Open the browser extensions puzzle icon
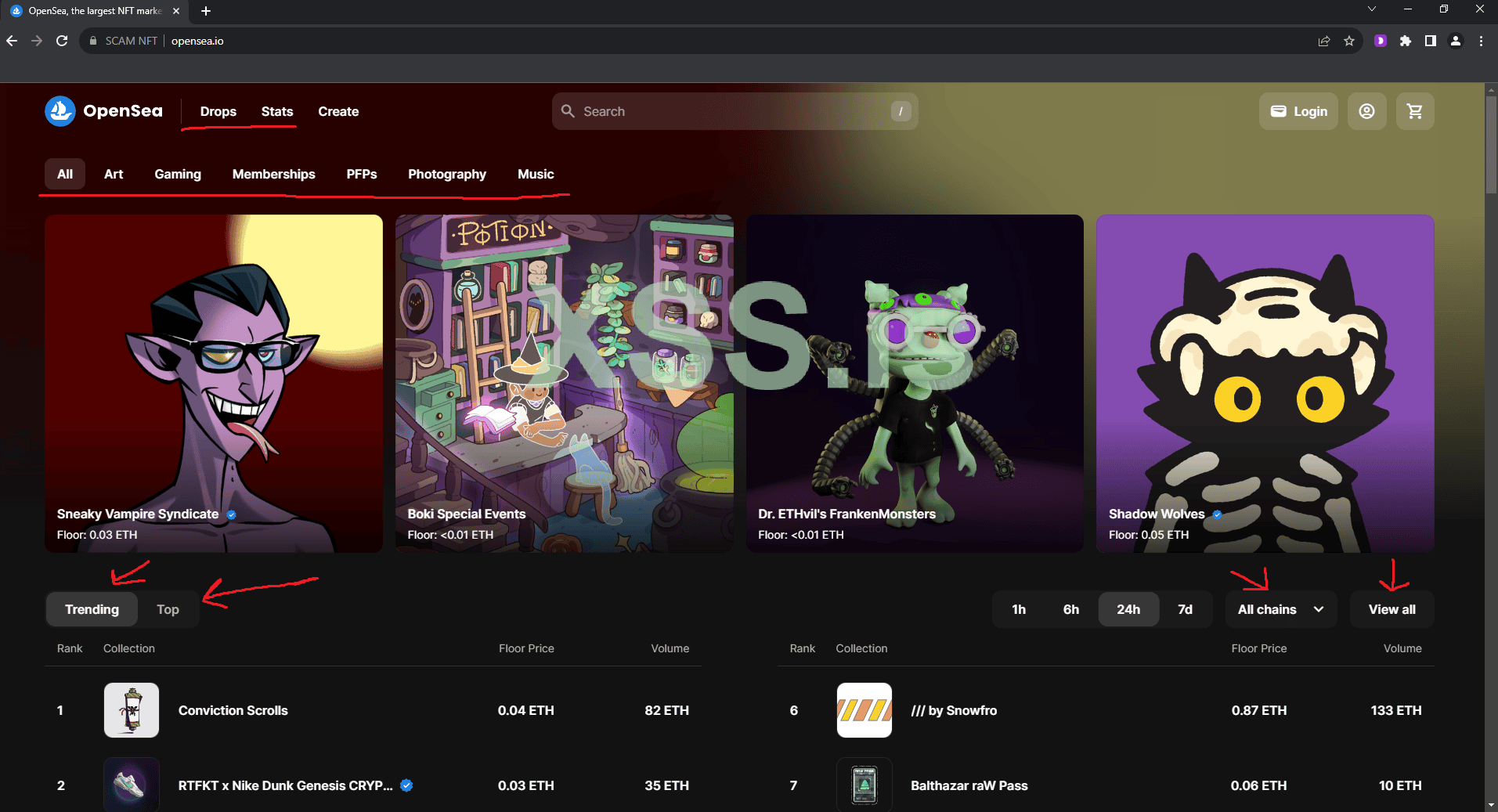 1406,41
